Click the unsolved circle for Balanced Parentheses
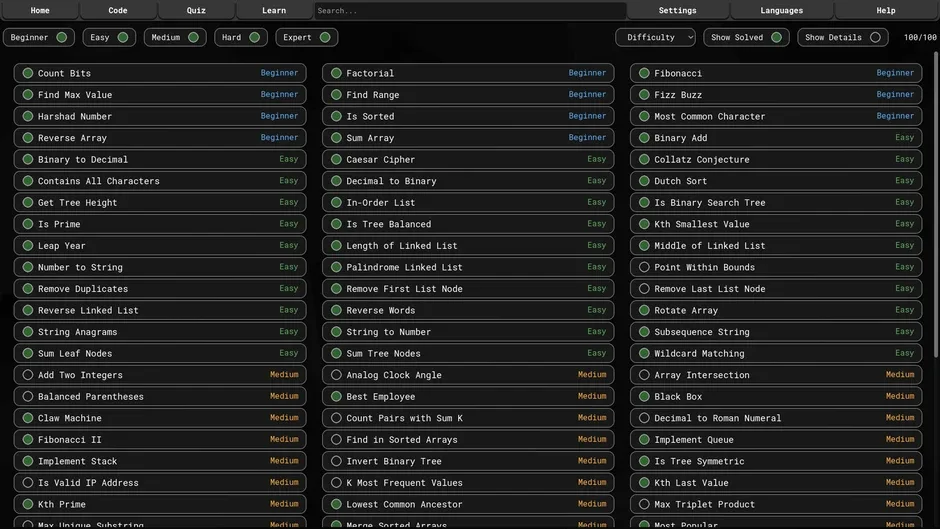 coord(28,396)
